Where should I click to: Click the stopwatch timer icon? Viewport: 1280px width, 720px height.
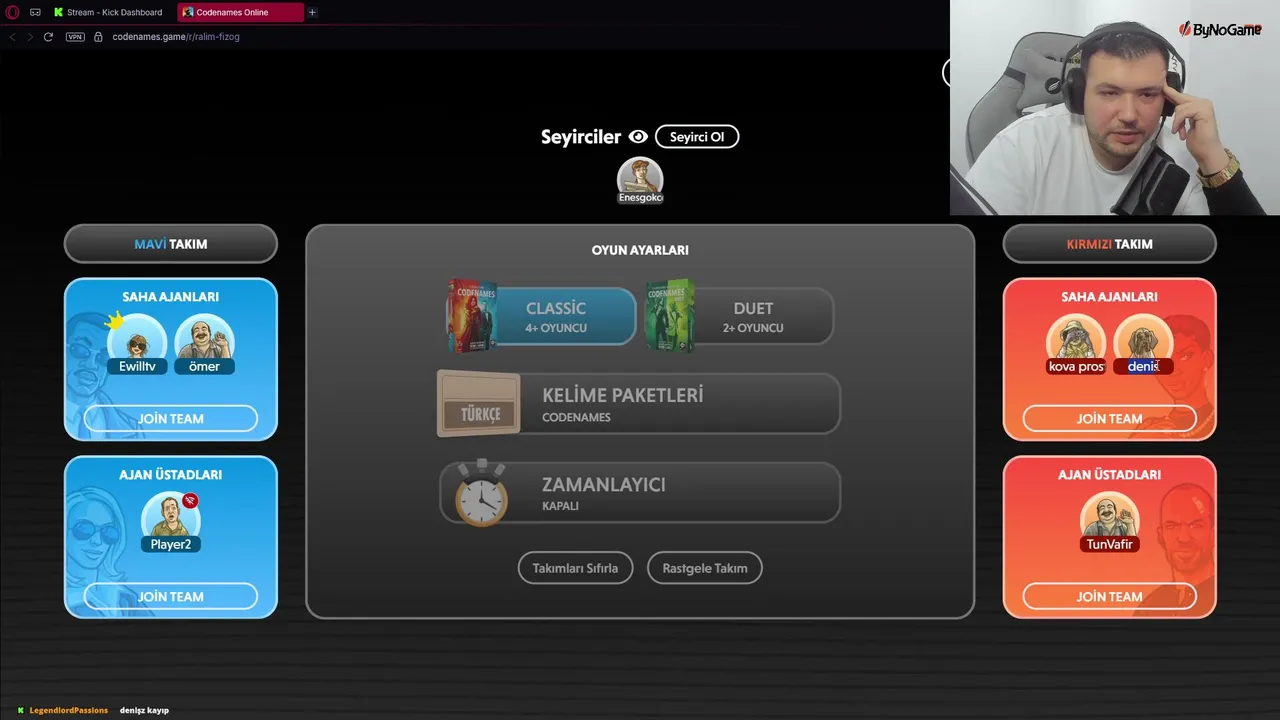(x=482, y=493)
